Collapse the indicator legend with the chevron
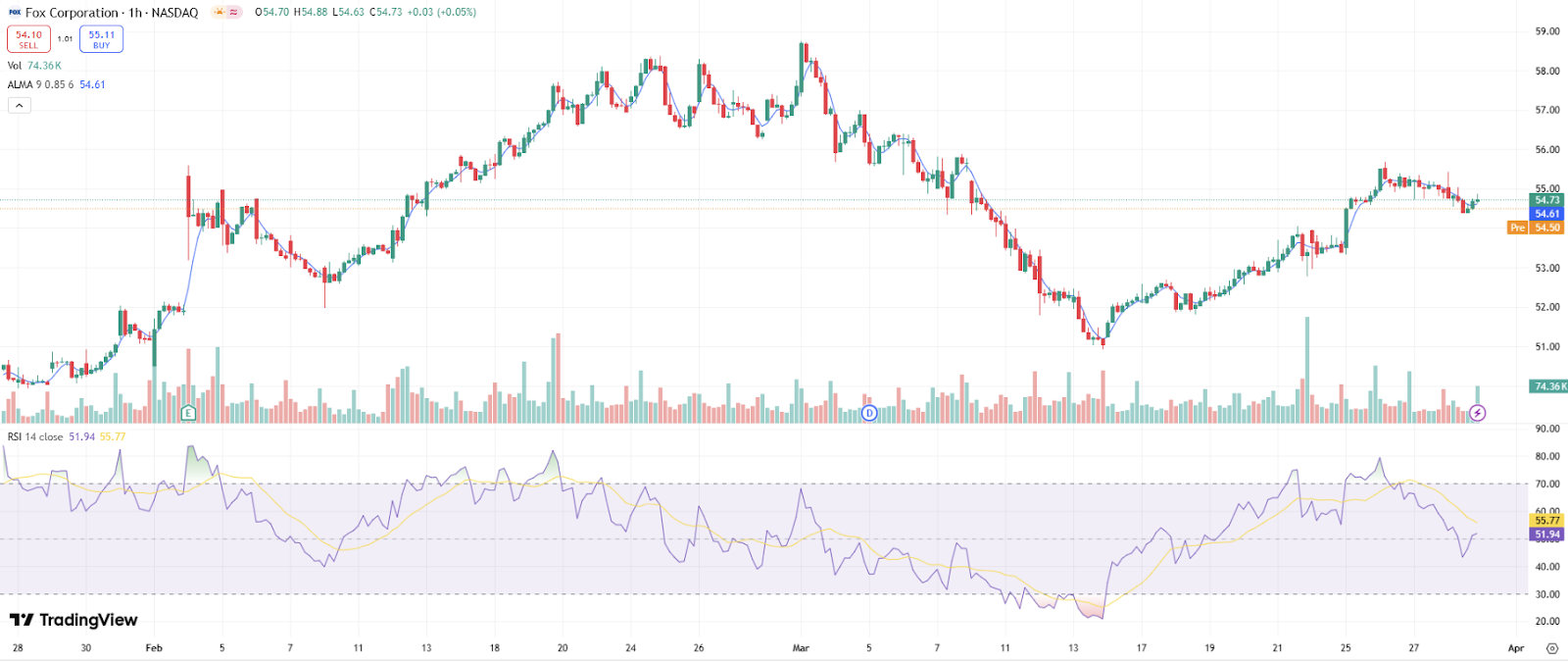Screen dimensions: 1568x662 [x=19, y=105]
